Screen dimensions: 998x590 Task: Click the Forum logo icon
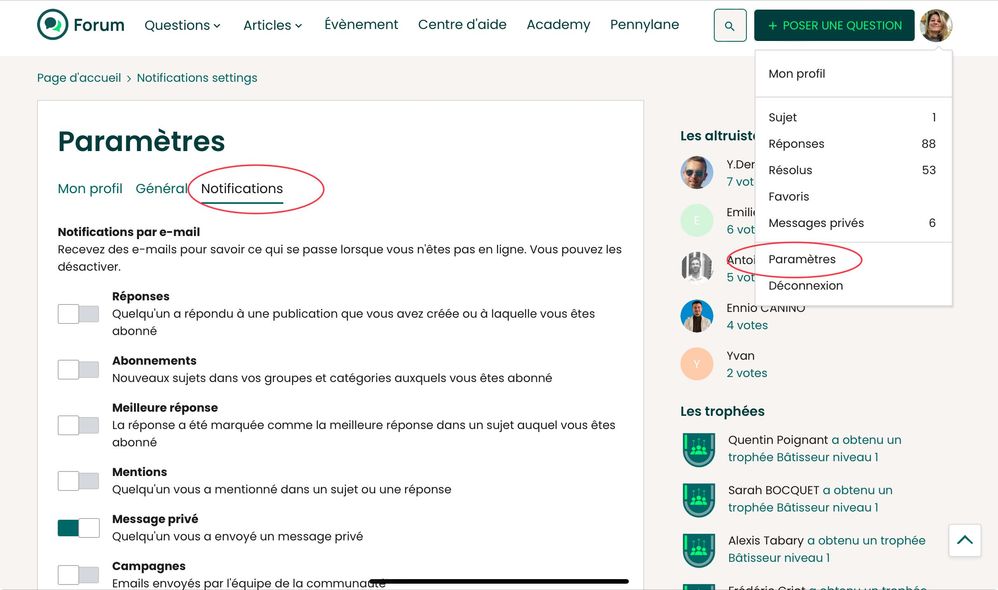tap(52, 25)
